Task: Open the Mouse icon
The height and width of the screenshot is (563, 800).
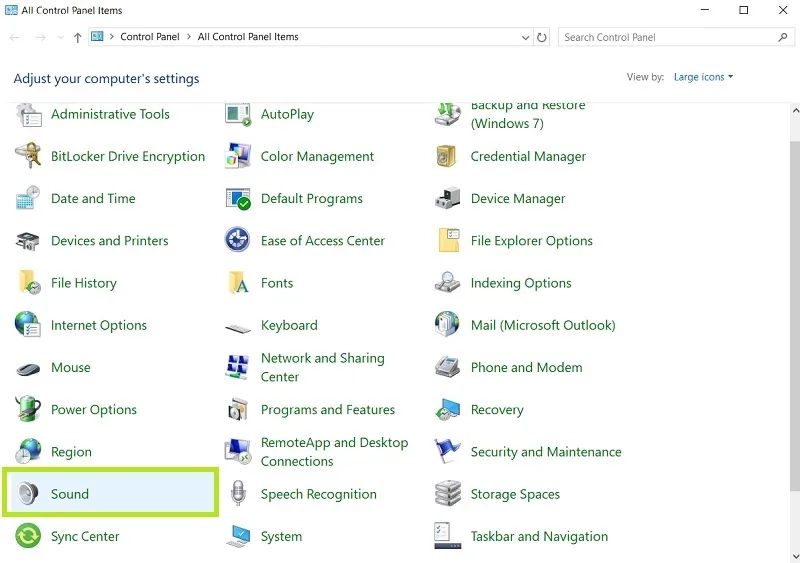Action: tap(28, 369)
